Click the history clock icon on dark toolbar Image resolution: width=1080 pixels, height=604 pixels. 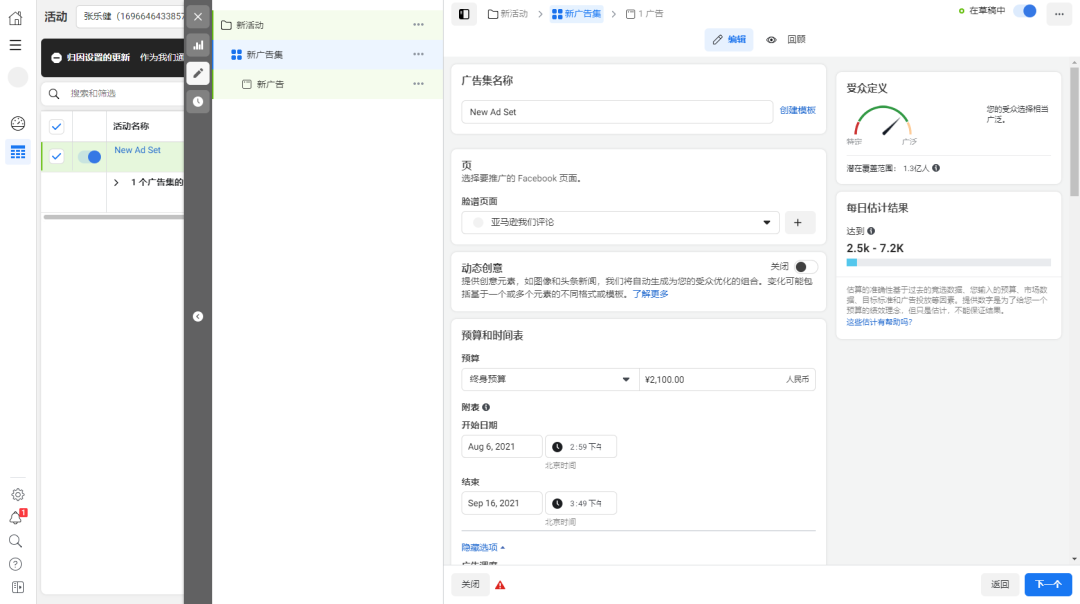pos(197,101)
